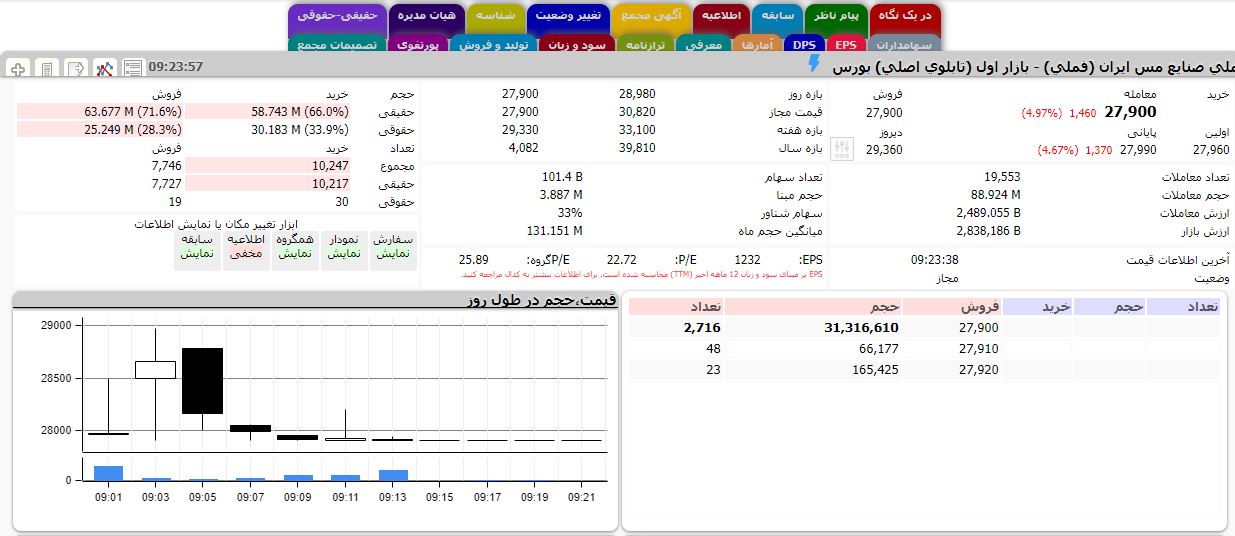This screenshot has width=1235, height=536.
Task: Open the پیام ناظر tab
Action: pyautogui.click(x=838, y=17)
